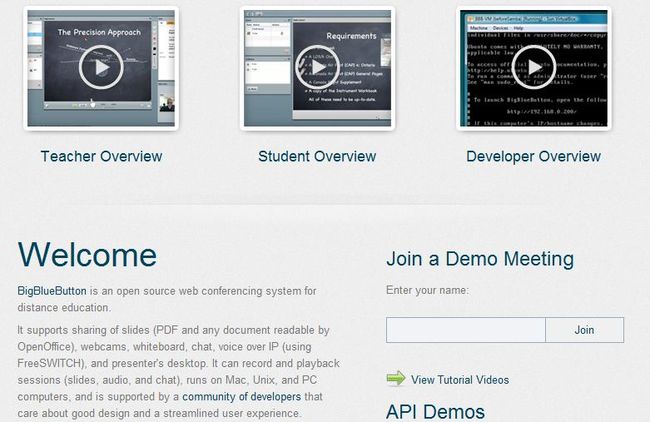Click the Join a Demo Meeting heading
The height and width of the screenshot is (422, 650).
[480, 259]
